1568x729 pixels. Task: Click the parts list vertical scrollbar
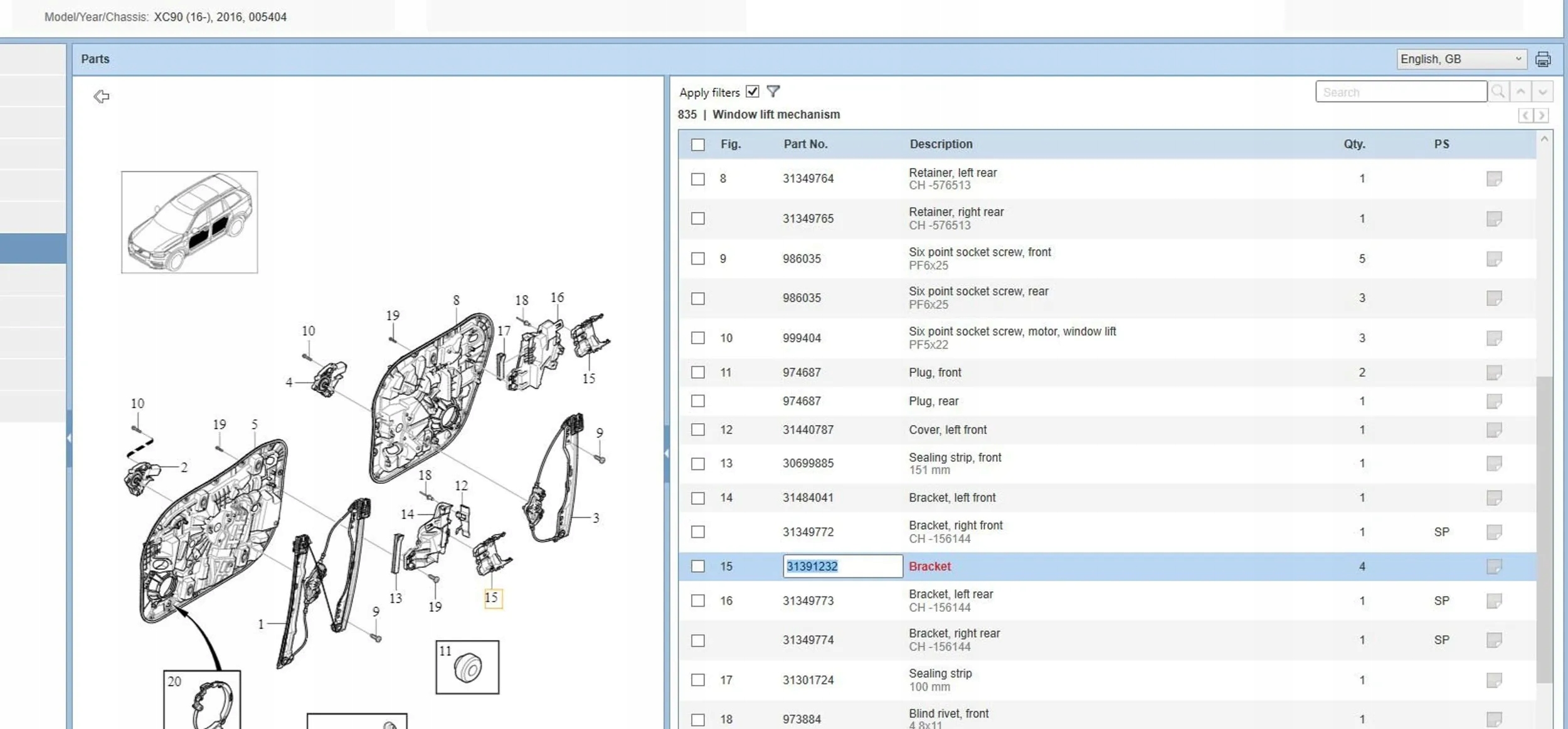1544,529
